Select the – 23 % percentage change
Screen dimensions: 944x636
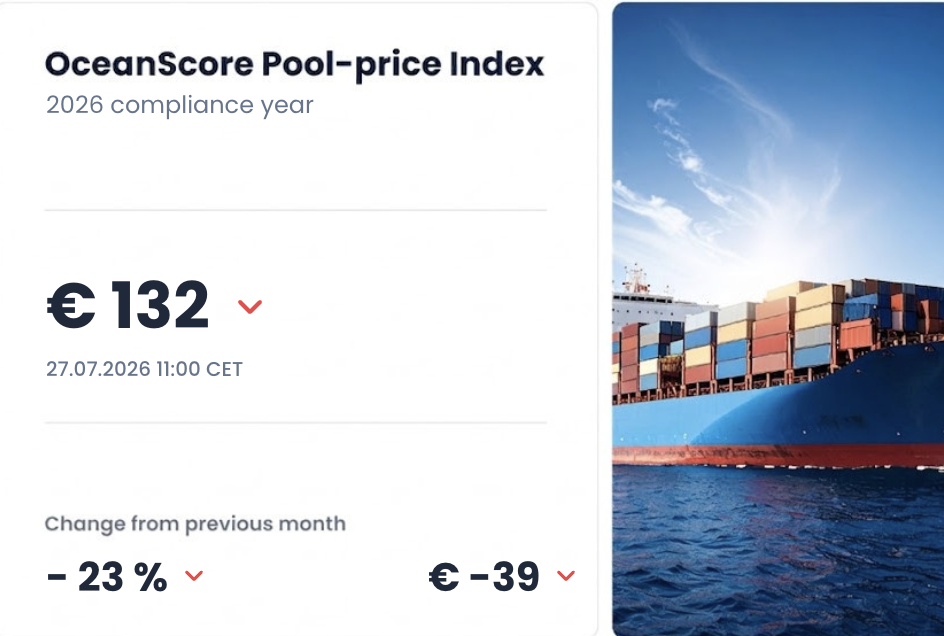coord(107,577)
